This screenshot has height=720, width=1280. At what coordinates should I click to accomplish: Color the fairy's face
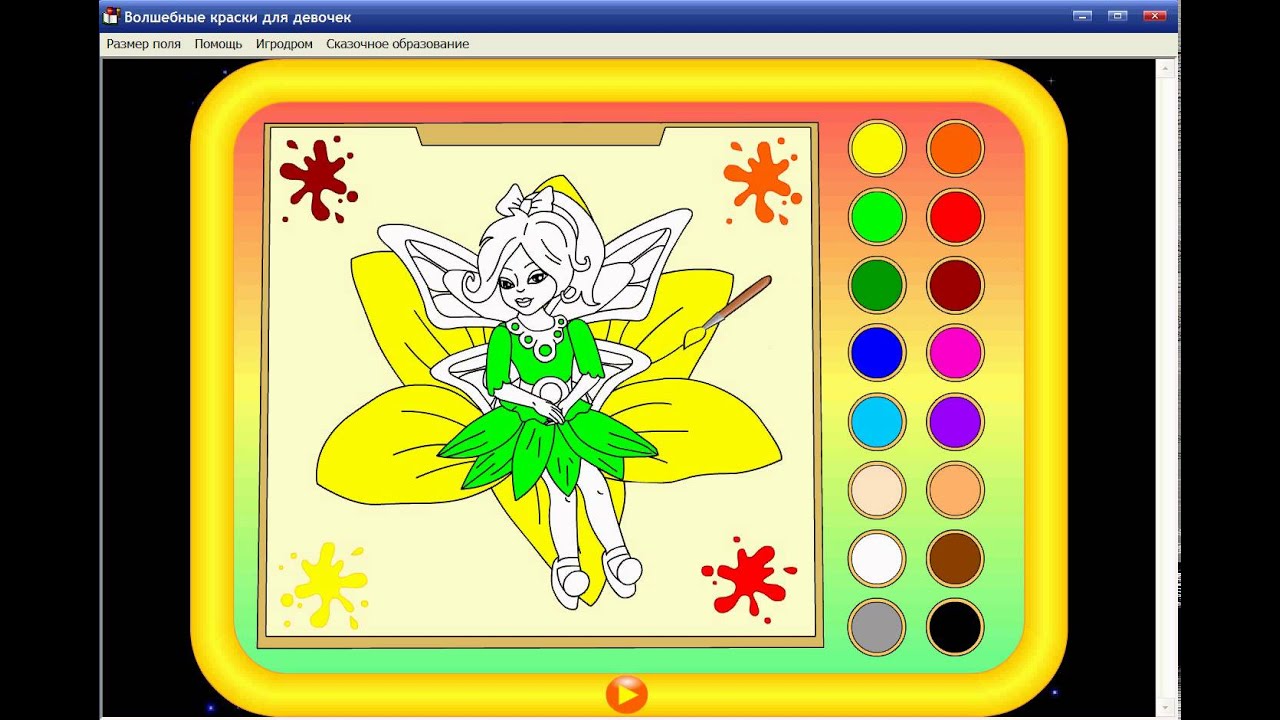coord(524,283)
